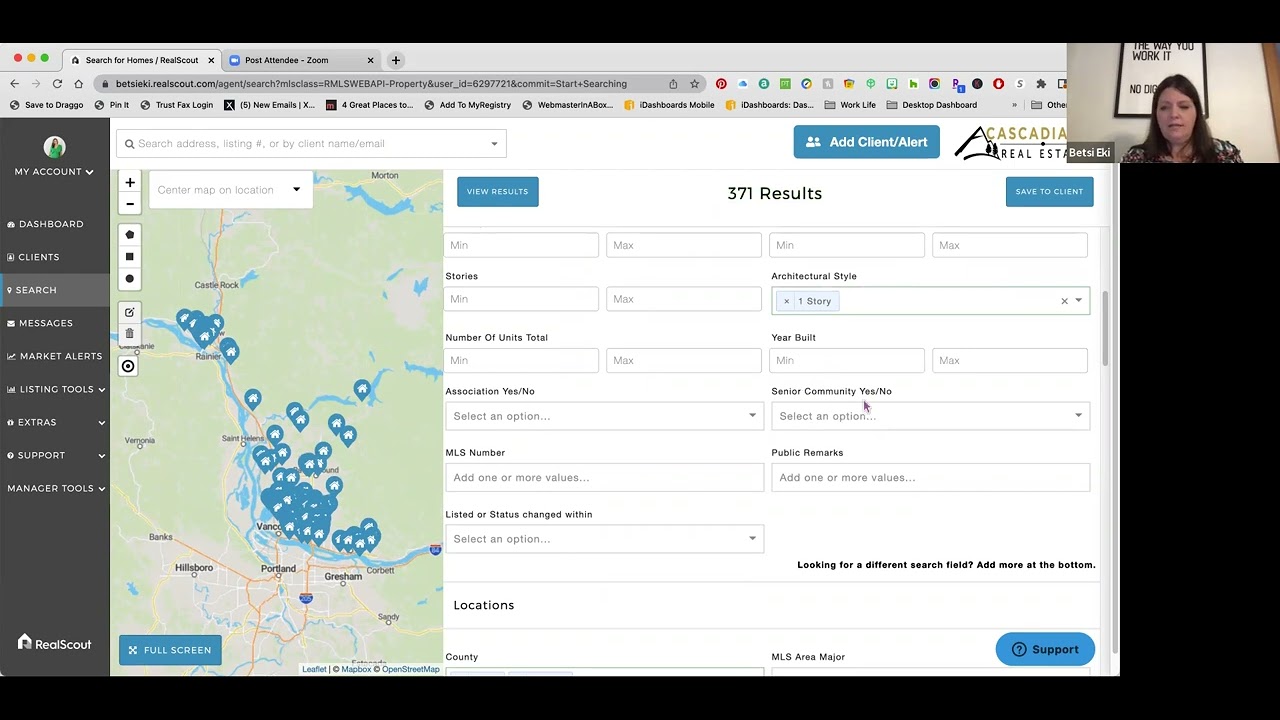Click the delete layers trash tool
Viewport: 1280px width, 720px height.
129,333
